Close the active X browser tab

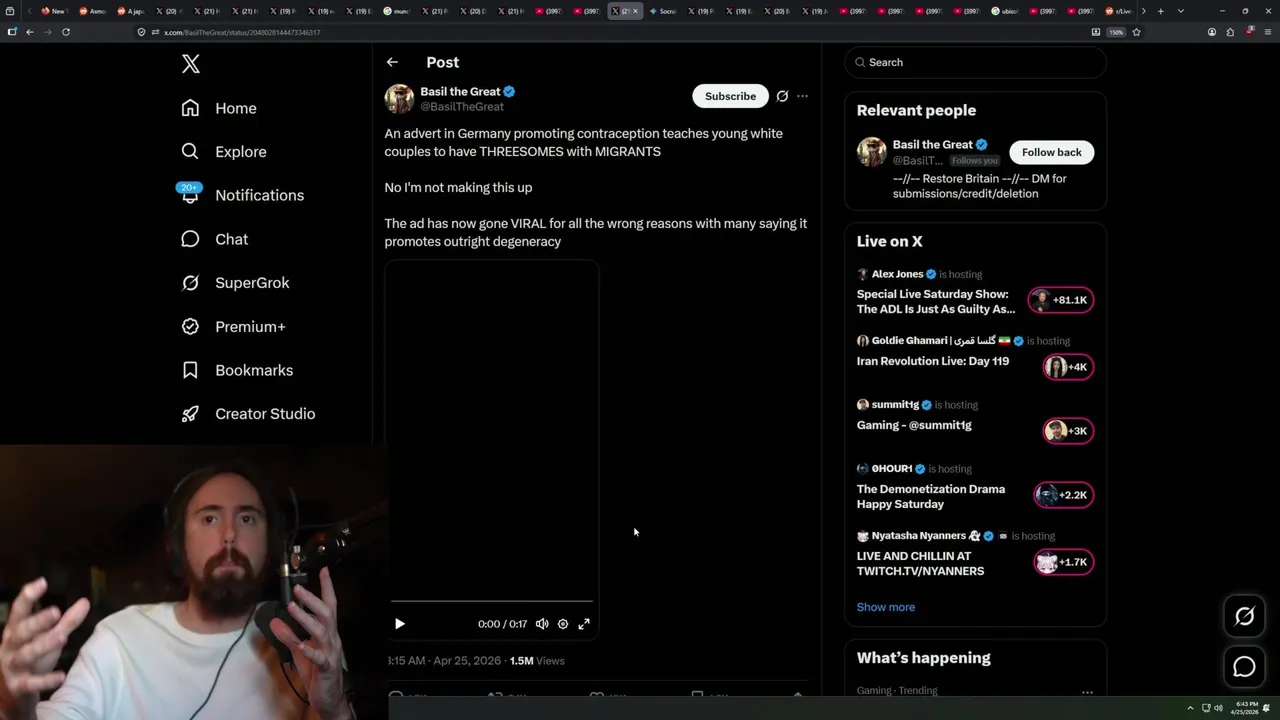coord(635,11)
